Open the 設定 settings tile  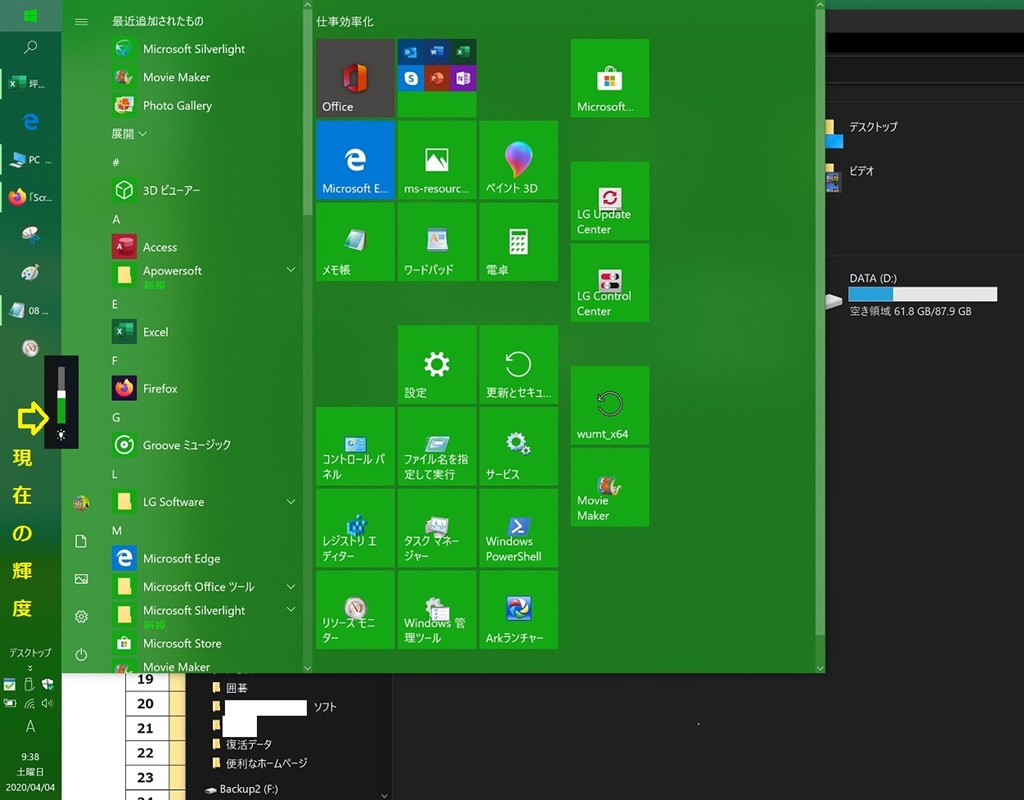point(437,364)
